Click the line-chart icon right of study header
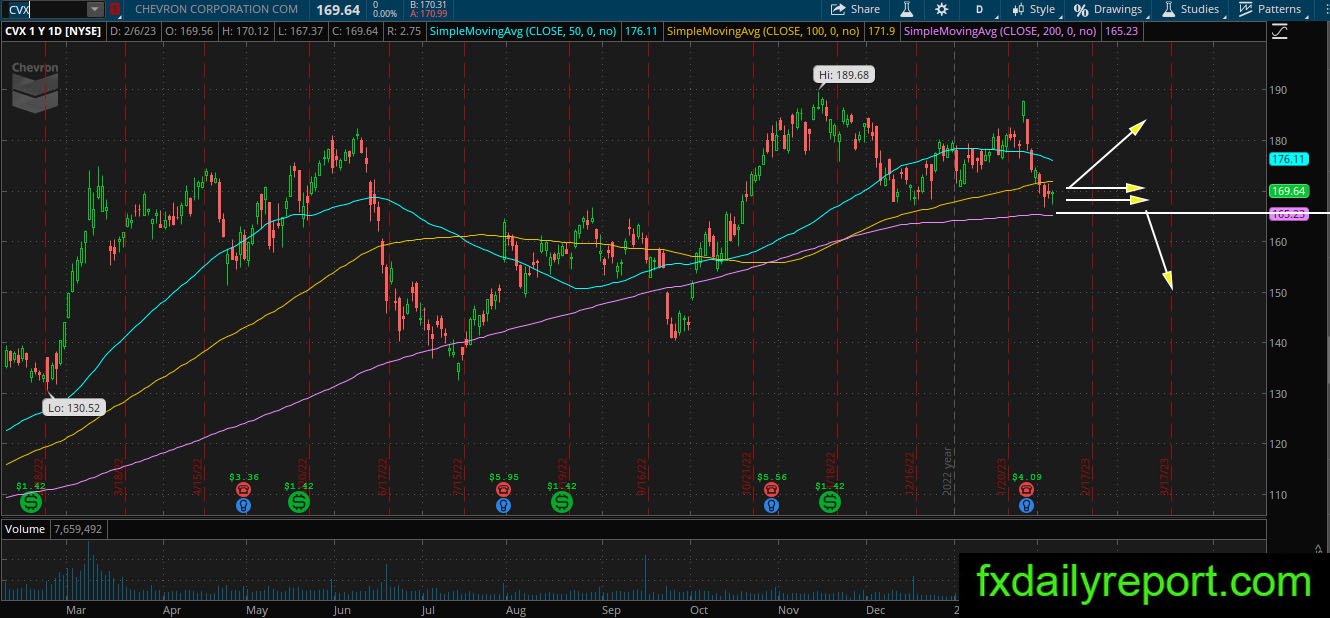 (1280, 32)
